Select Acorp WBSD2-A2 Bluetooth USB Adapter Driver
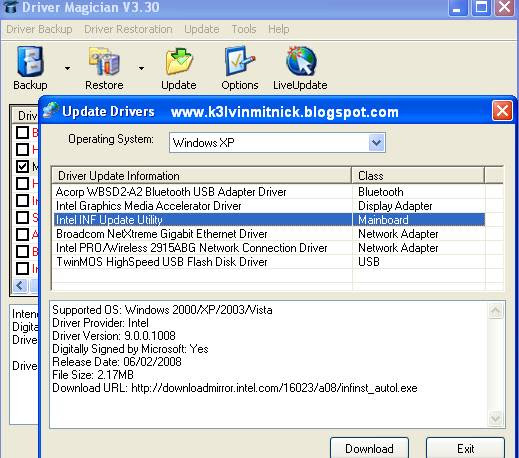Image resolution: width=519 pixels, height=458 pixels. tap(171, 192)
